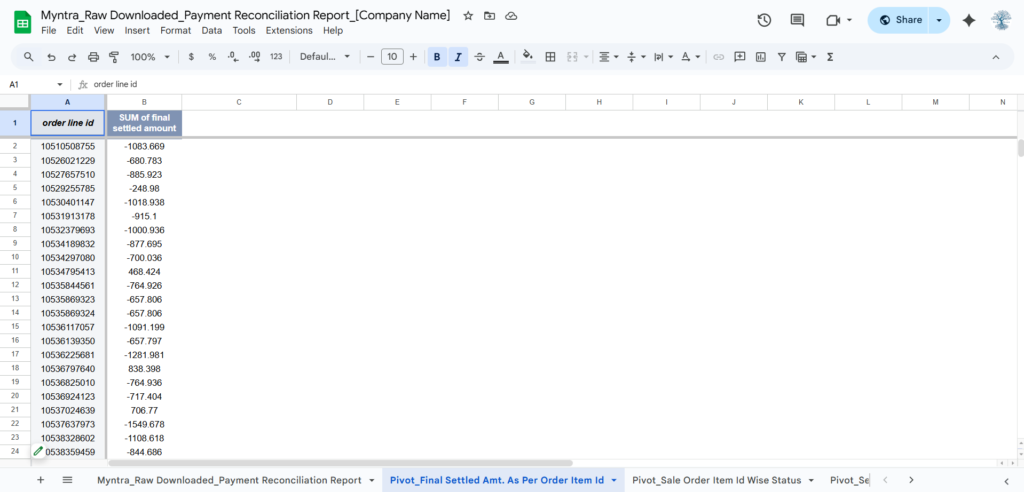The height and width of the screenshot is (492, 1024).
Task: Click the undo arrow icon
Action: point(51,57)
